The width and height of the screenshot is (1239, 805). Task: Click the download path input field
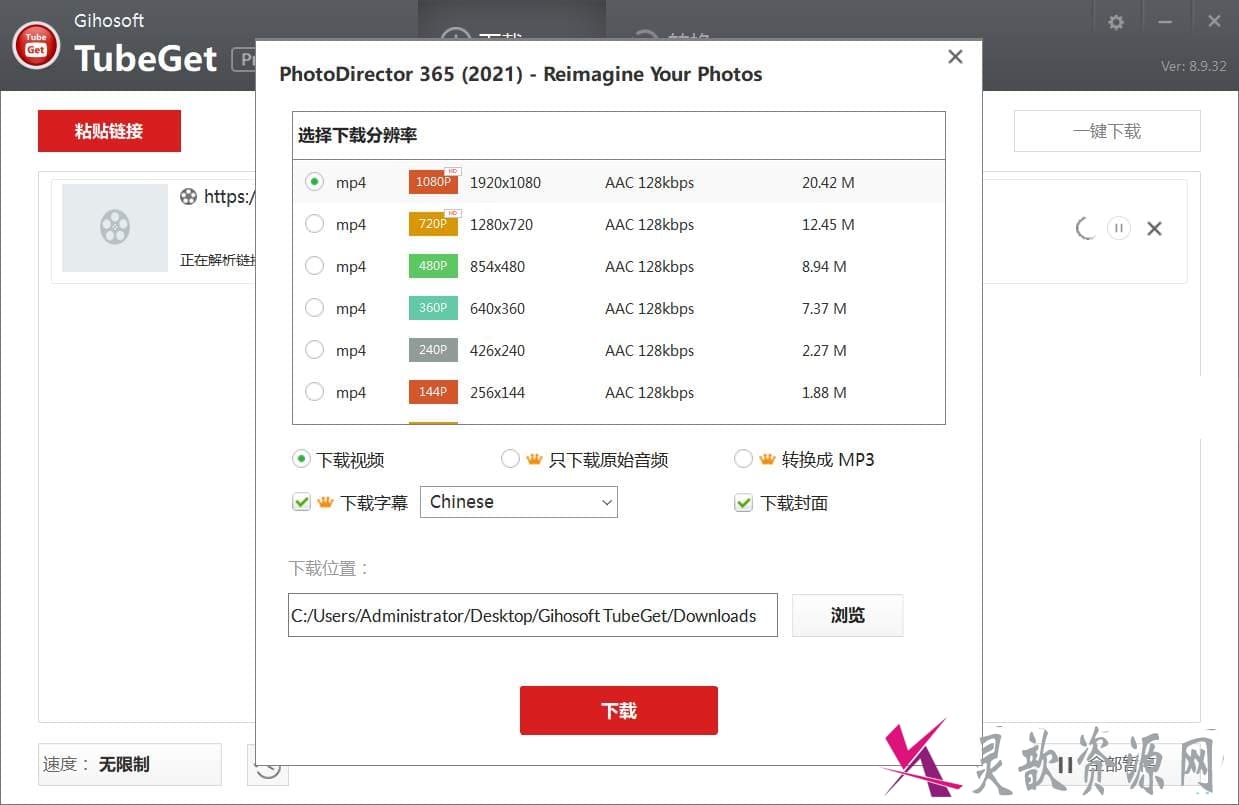tap(533, 615)
